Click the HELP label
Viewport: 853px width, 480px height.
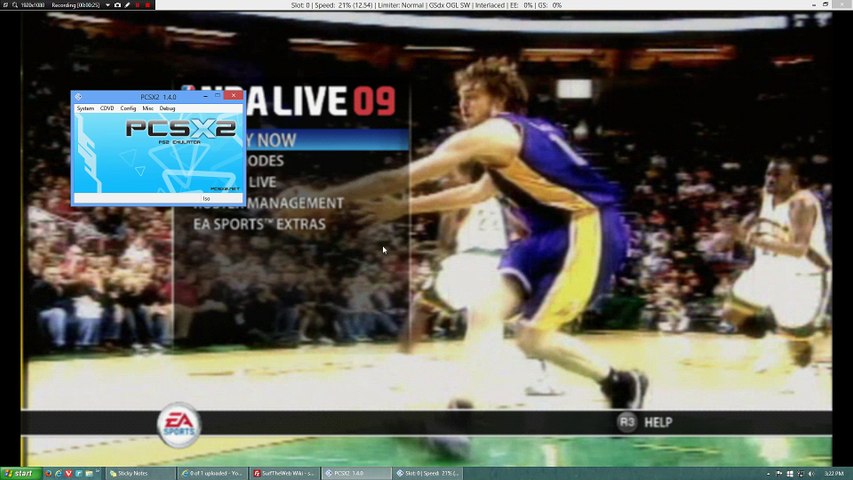click(658, 422)
